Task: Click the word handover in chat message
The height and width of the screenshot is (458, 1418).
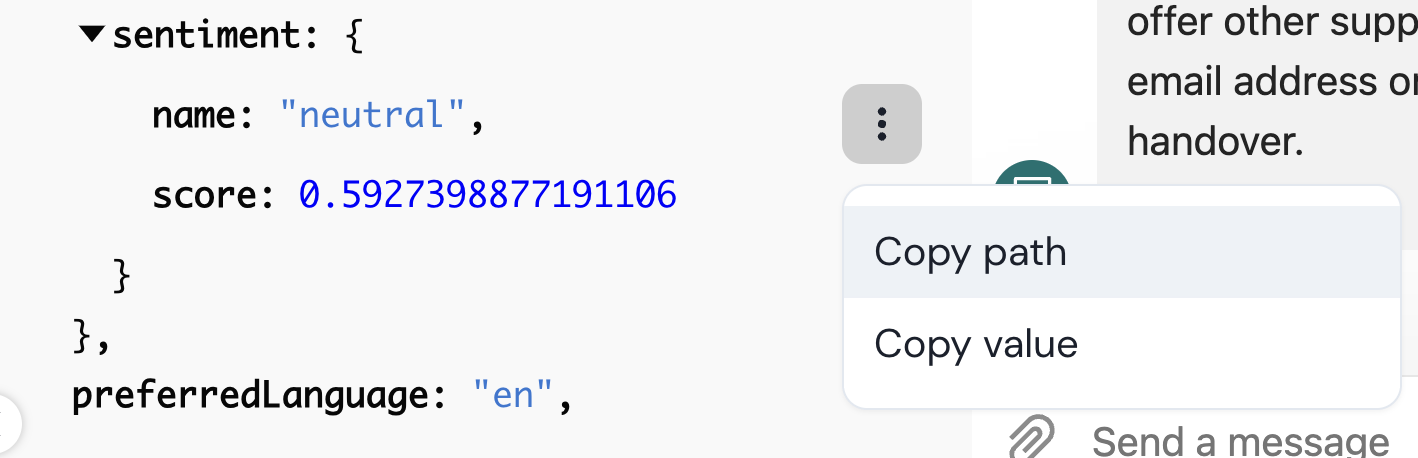Action: (1215, 142)
